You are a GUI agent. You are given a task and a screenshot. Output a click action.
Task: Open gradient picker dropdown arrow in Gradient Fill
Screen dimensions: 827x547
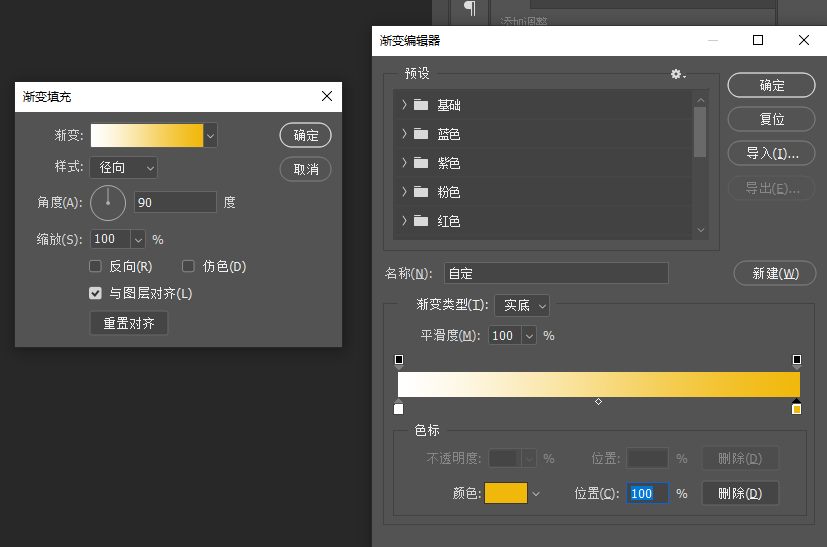(210, 136)
